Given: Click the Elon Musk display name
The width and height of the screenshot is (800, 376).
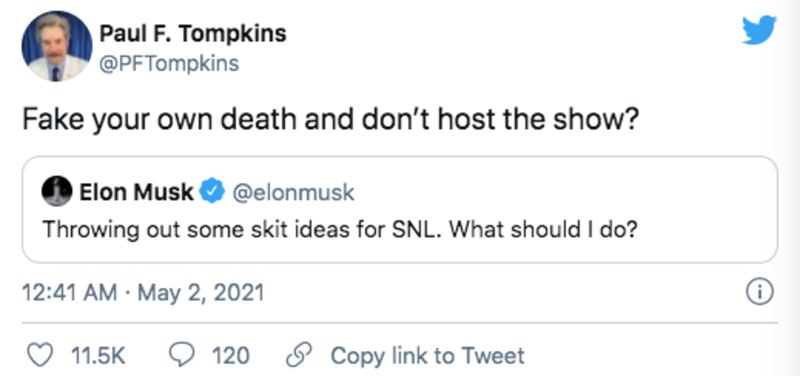Looking at the screenshot, I should tap(136, 192).
